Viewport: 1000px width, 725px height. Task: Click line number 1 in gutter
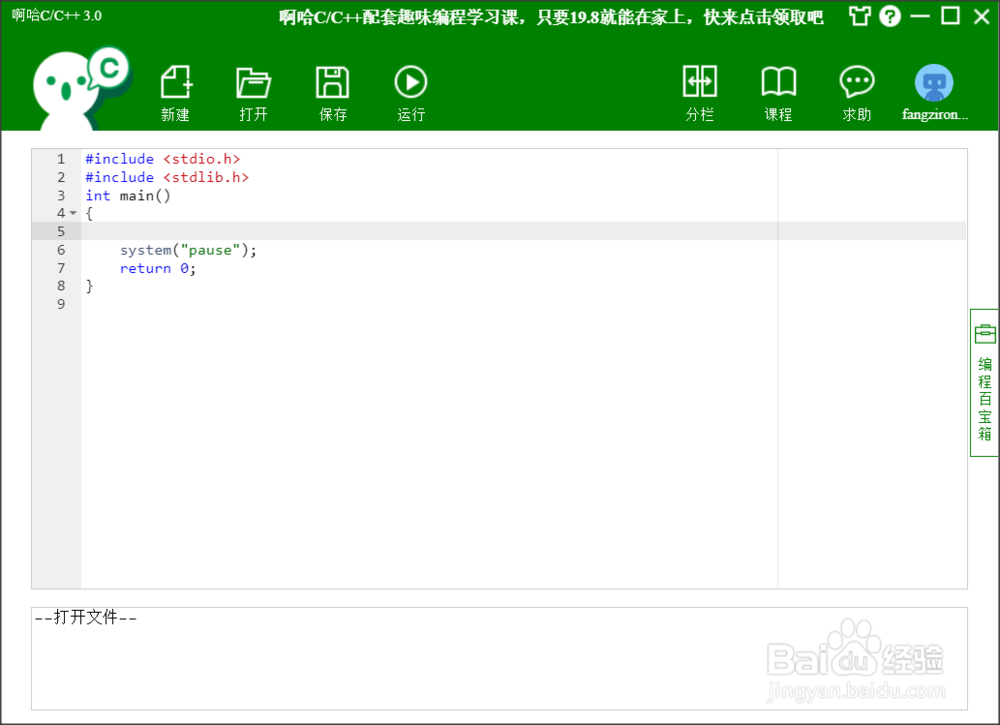coord(61,159)
